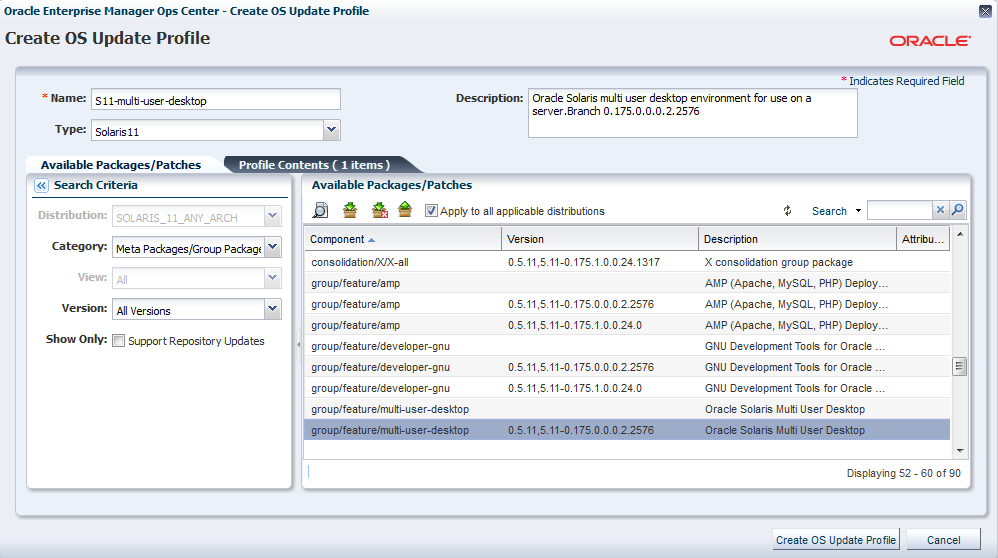998x558 pixels.
Task: Select developer-gnu version 0.175.0.0.0.2.2576 row
Action: coord(627,367)
